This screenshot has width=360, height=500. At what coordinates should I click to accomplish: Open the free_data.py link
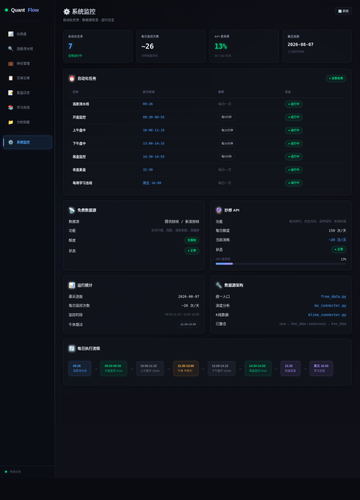pyautogui.click(x=333, y=296)
